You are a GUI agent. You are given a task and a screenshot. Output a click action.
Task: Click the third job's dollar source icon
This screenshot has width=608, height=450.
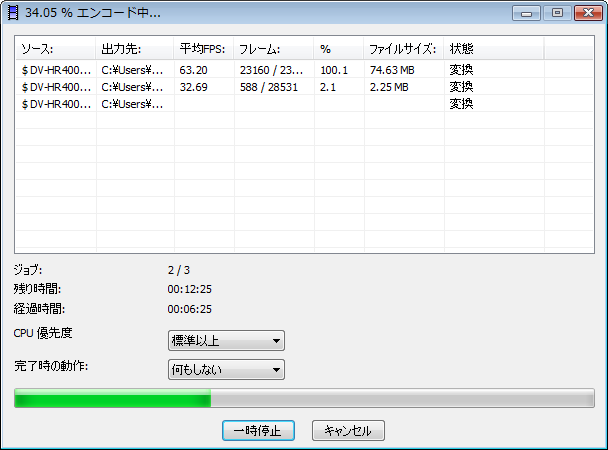[24, 104]
